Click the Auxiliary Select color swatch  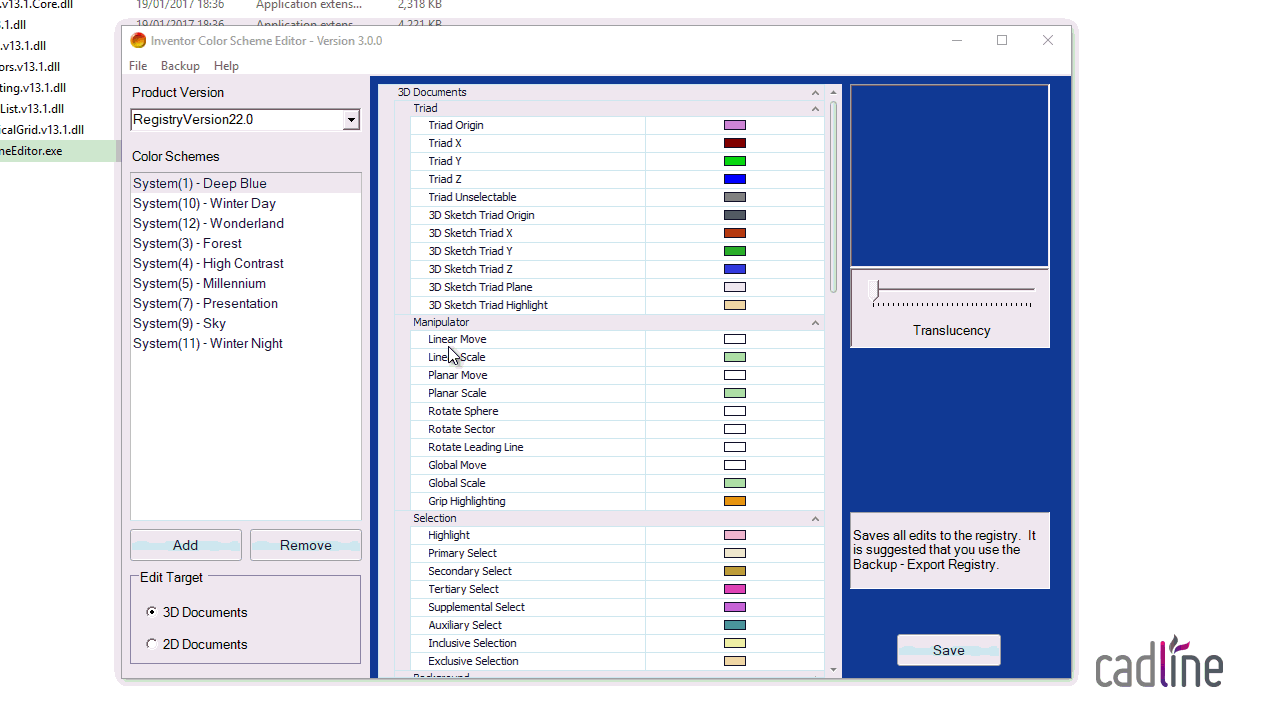(735, 625)
